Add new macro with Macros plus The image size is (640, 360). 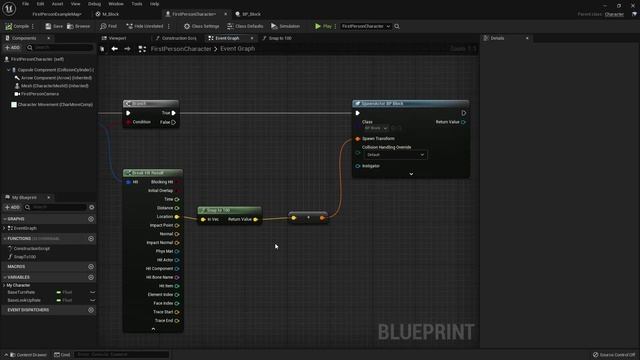click(91, 267)
